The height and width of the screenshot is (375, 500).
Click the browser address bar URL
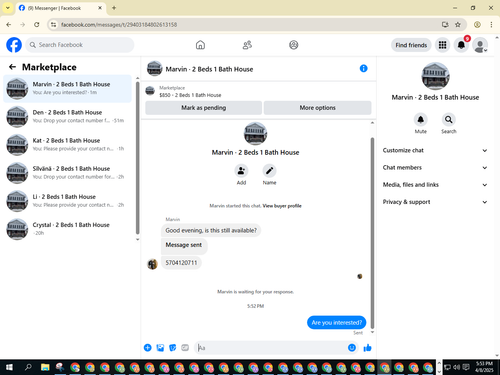tap(119, 25)
